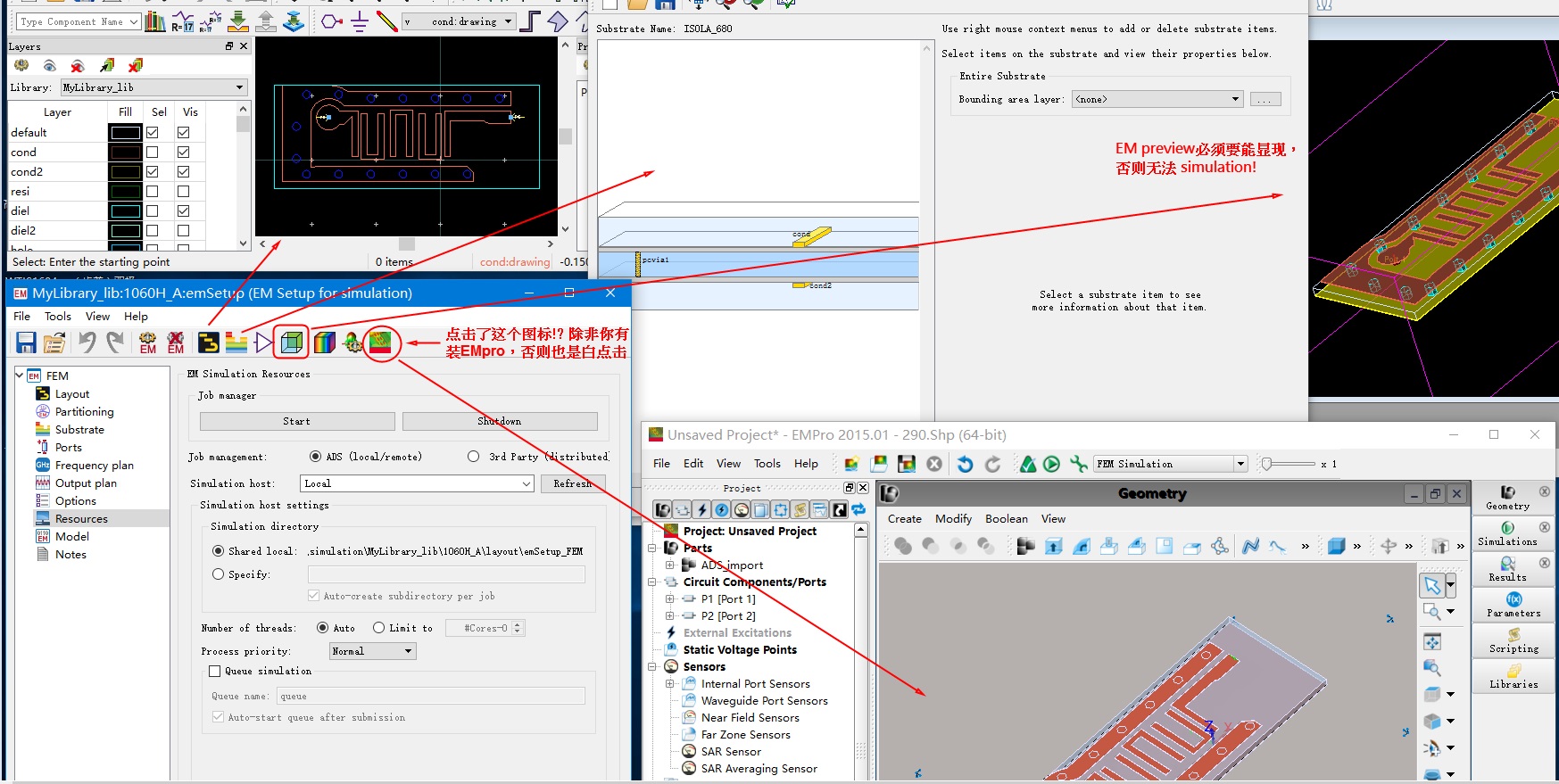Click the 3D EM preview cube icon
The height and width of the screenshot is (784, 1559).
click(x=292, y=342)
